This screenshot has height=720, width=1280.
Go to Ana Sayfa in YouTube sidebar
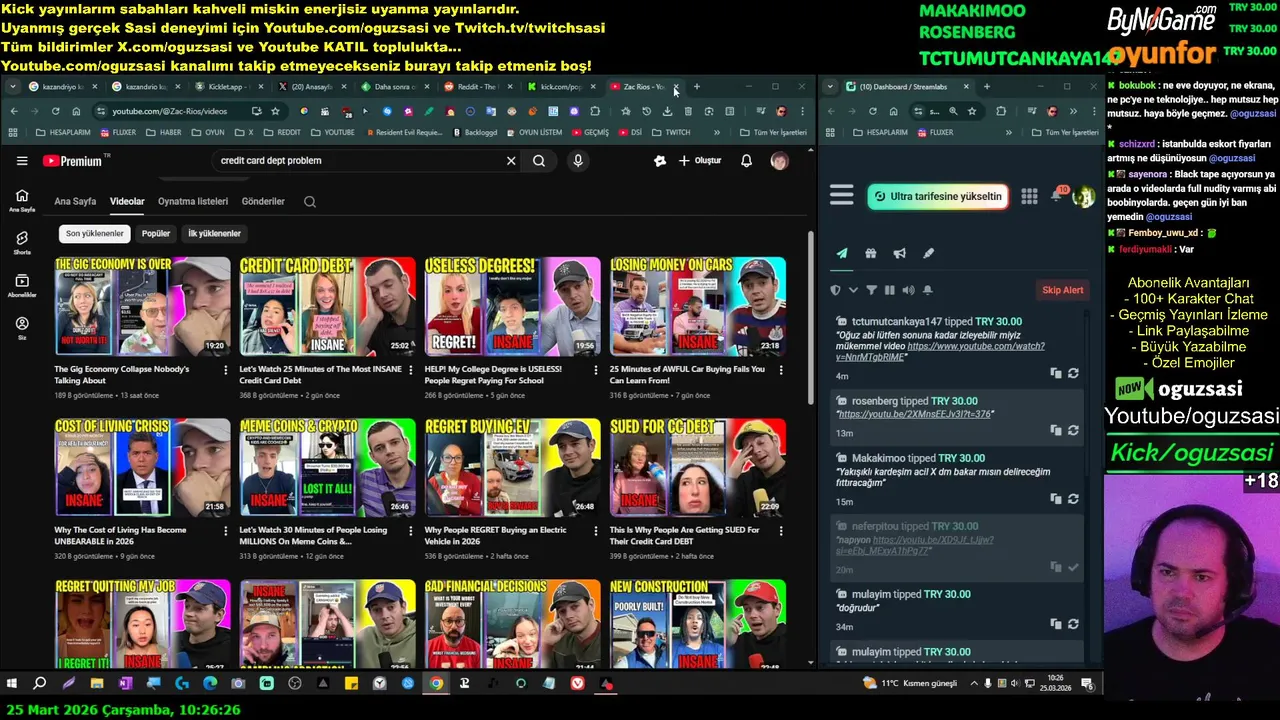(x=22, y=200)
